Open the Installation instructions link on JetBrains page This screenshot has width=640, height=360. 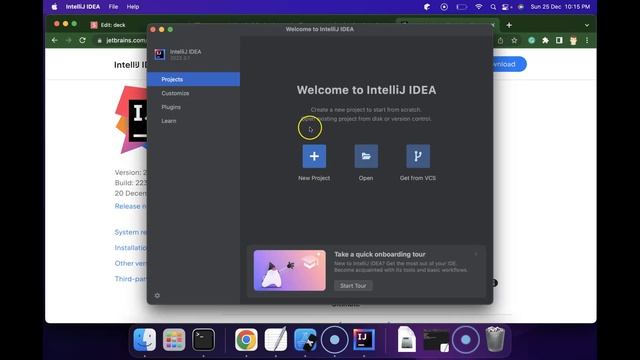[130, 248]
